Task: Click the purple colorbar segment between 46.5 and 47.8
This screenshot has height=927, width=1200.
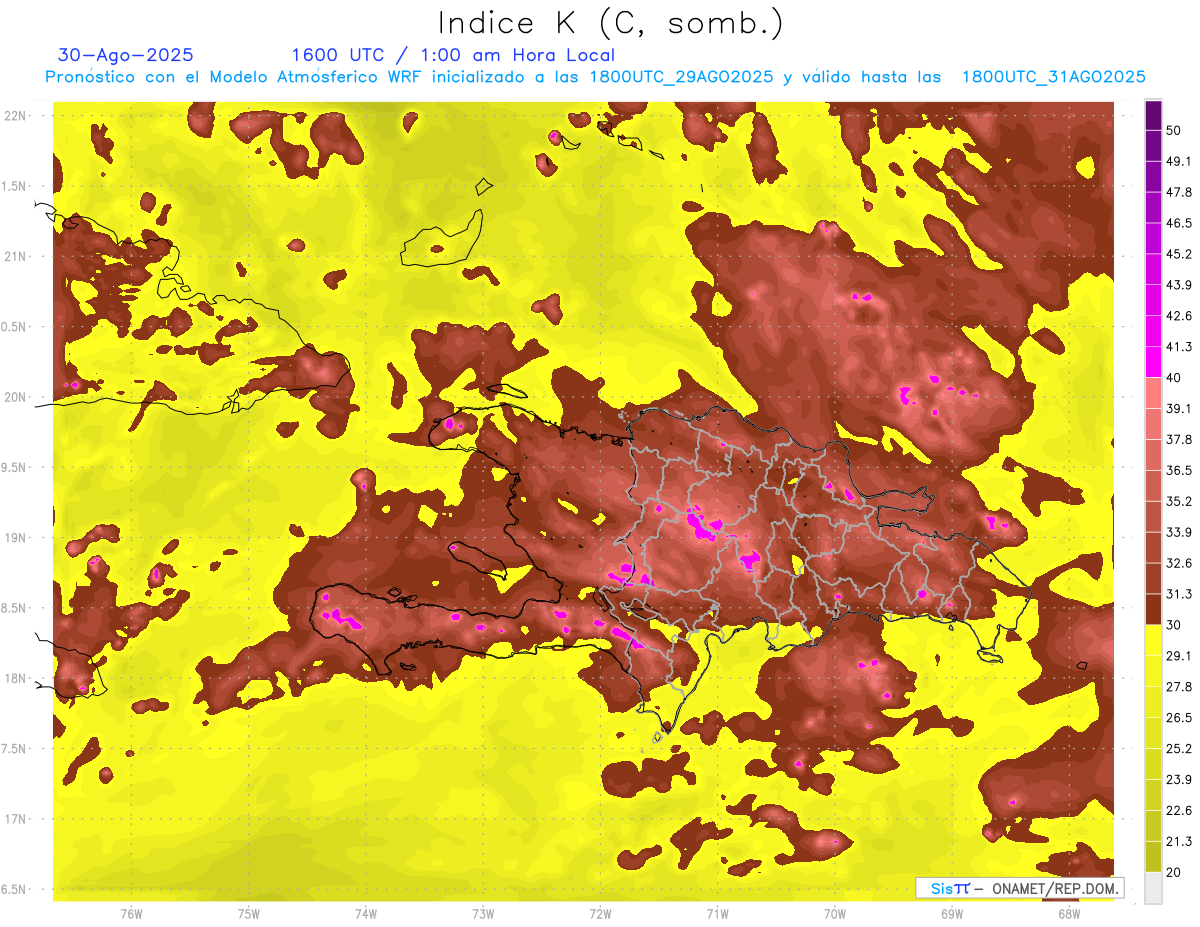Action: (x=1153, y=208)
